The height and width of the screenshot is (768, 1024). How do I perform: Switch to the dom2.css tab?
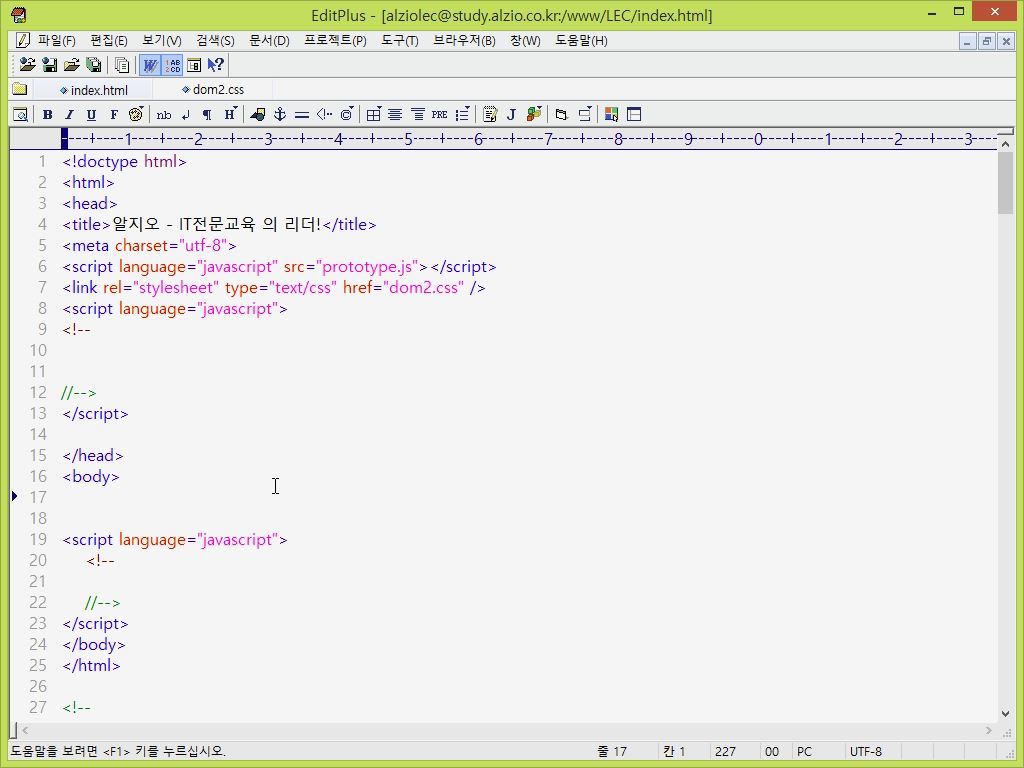tap(213, 89)
